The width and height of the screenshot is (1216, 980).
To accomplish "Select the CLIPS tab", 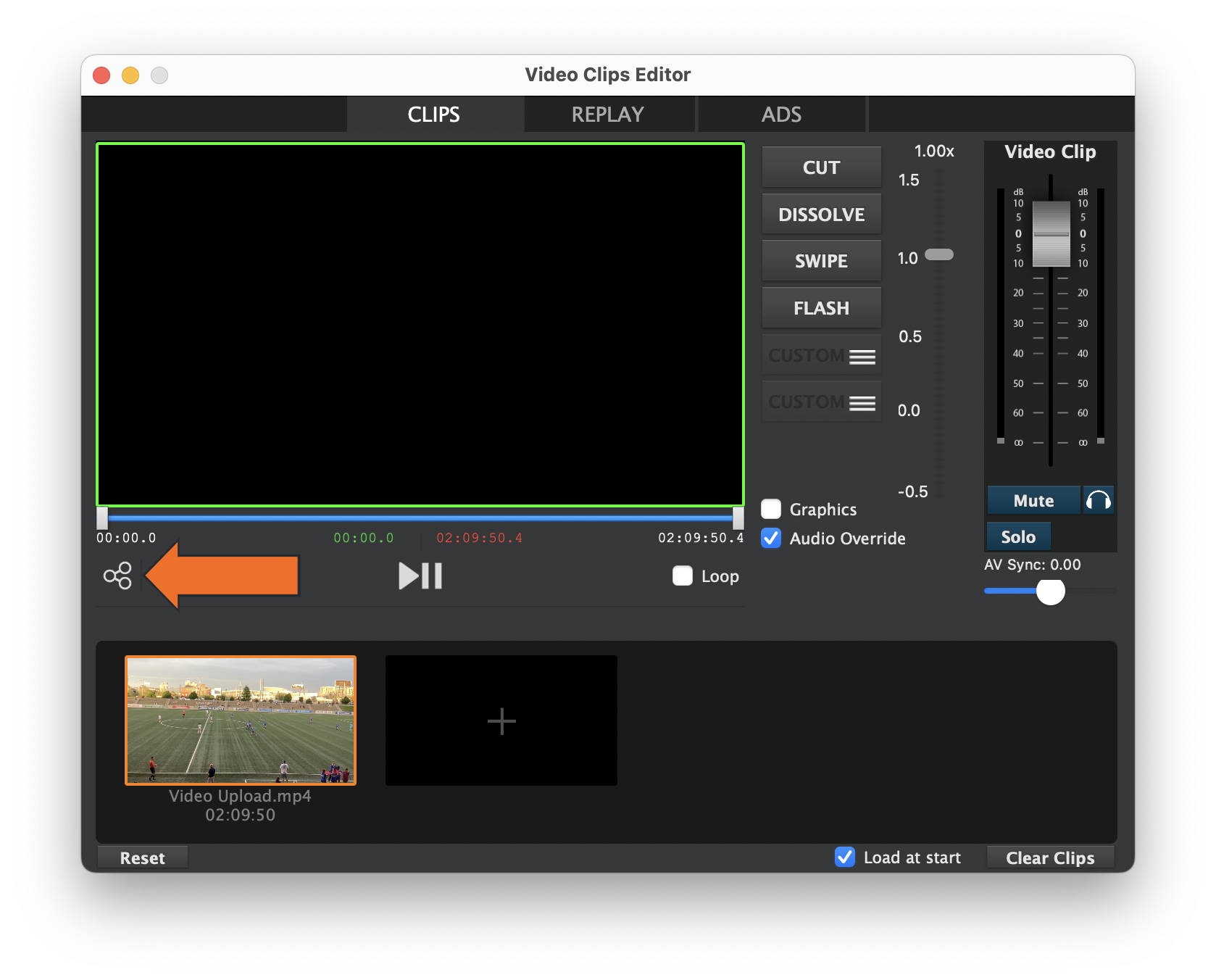I will point(433,114).
